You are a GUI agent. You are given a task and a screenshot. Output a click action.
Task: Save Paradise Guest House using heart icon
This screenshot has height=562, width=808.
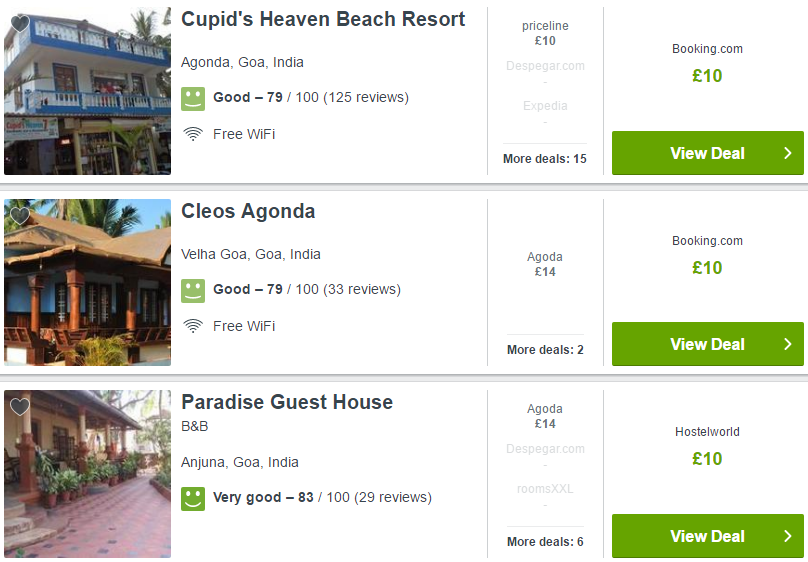(20, 407)
